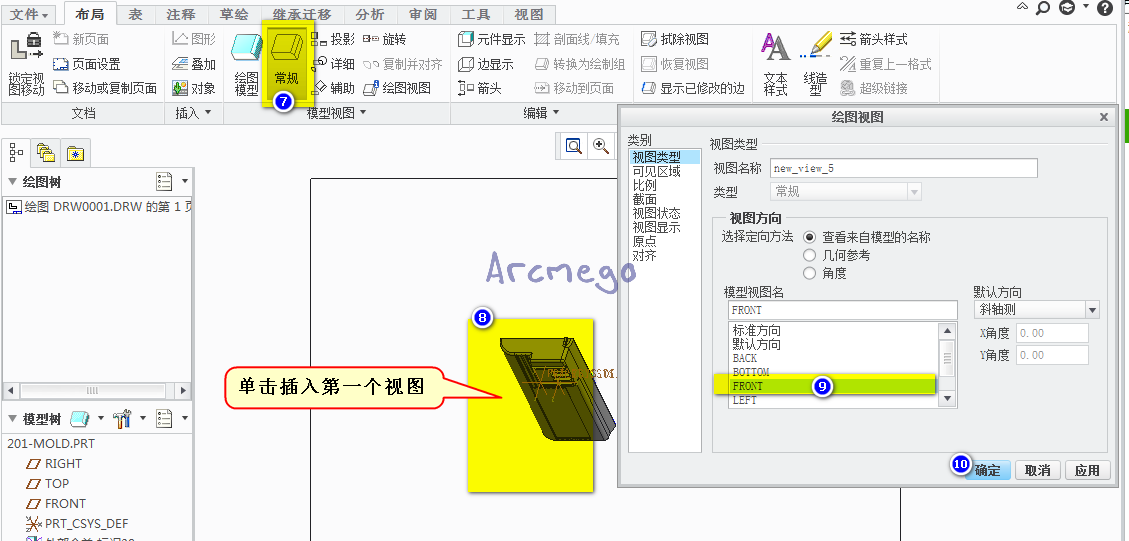Click 移动或复制页面 in the ribbon
1129x541 pixels.
coord(105,89)
